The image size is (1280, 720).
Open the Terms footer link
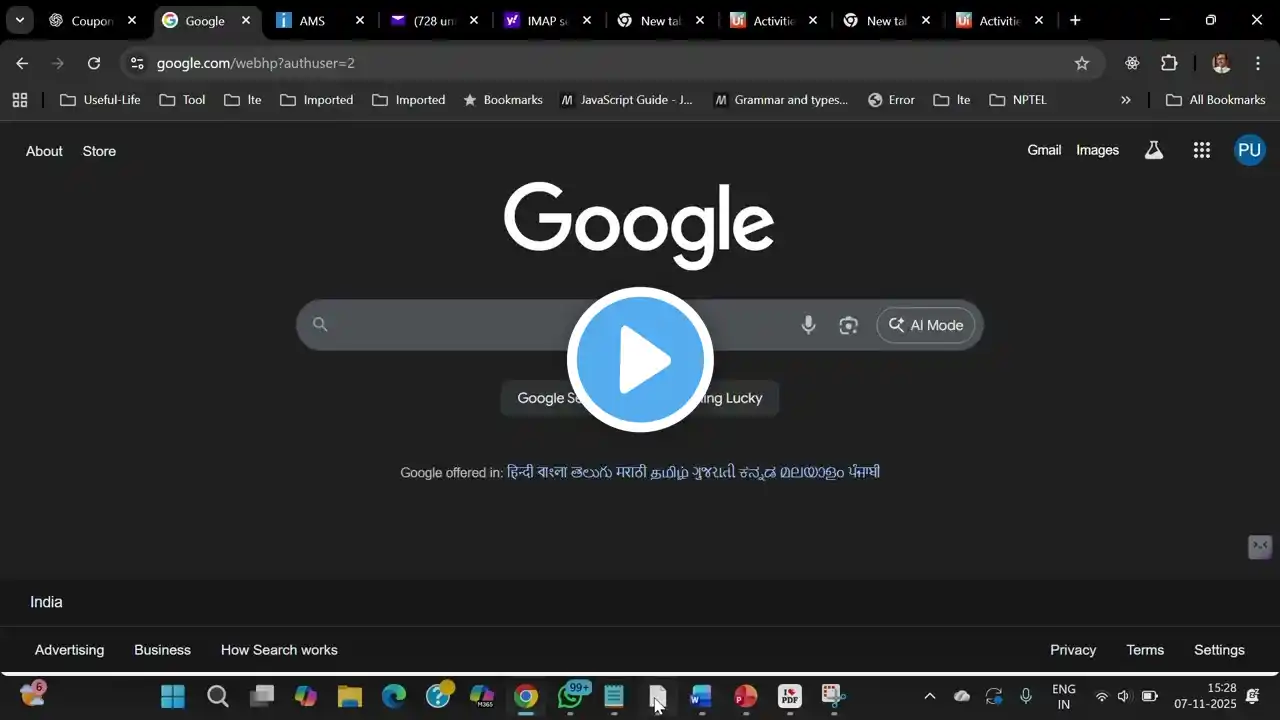1145,650
